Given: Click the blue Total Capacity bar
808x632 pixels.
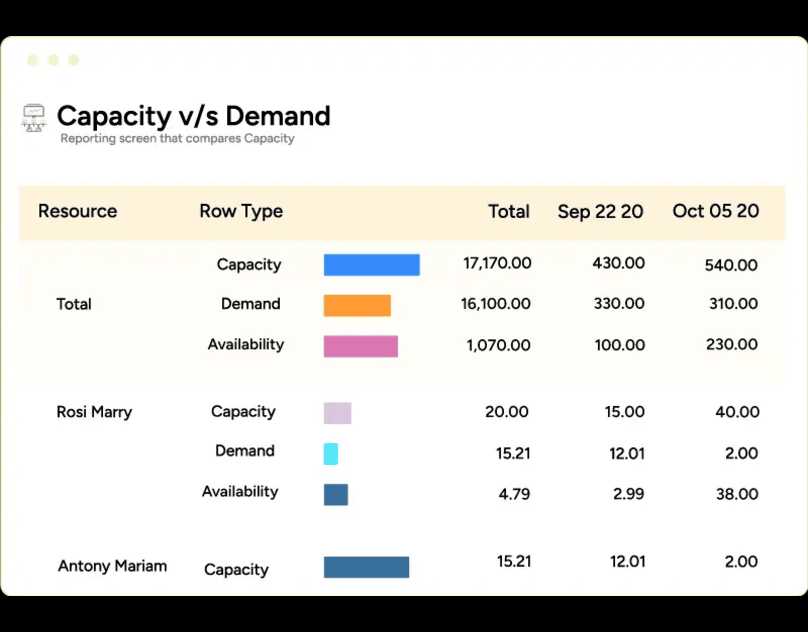Looking at the screenshot, I should pyautogui.click(x=371, y=265).
